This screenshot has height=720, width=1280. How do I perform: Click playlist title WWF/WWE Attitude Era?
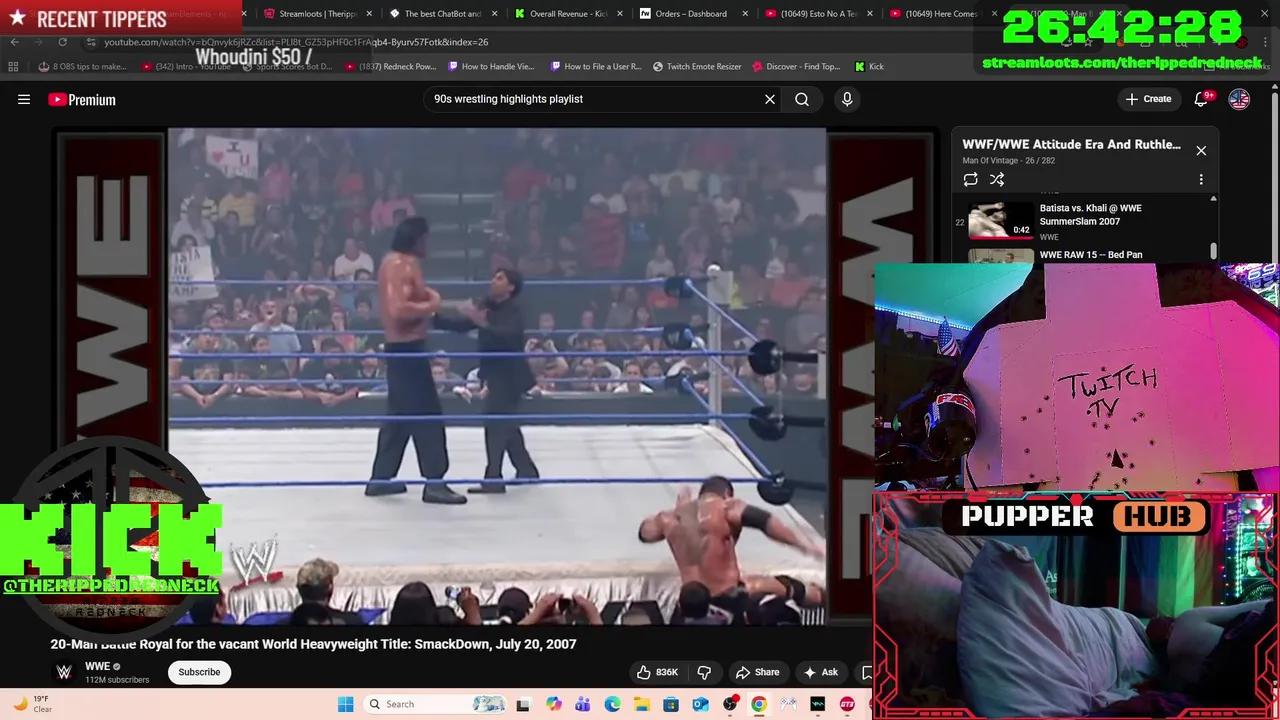point(1071,145)
